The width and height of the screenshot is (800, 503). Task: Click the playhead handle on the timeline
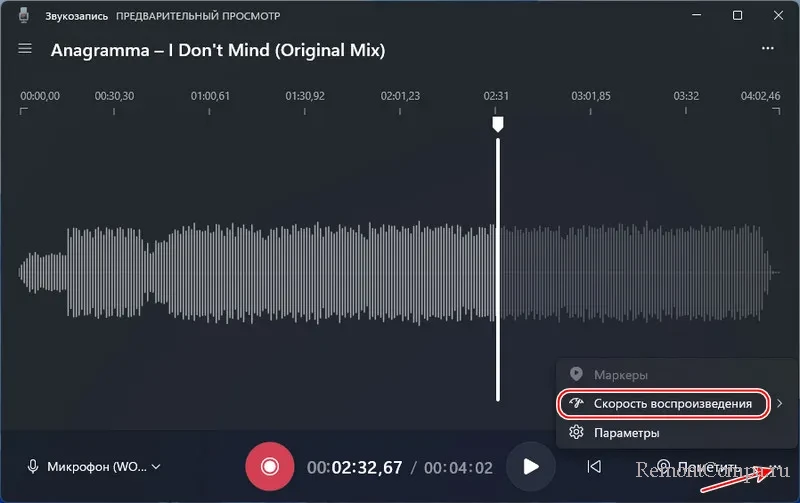coord(497,123)
